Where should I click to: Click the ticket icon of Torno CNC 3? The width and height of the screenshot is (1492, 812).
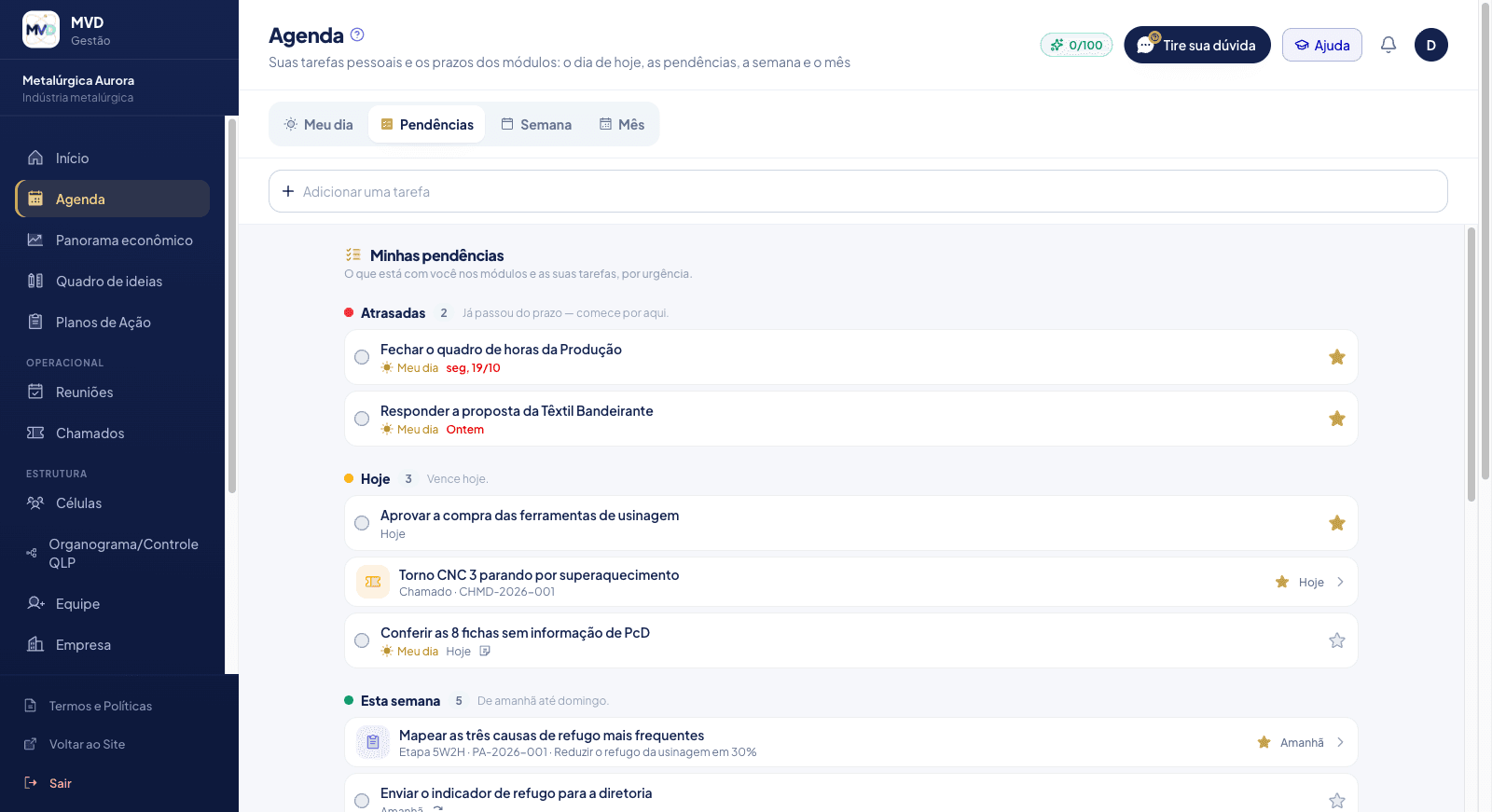(x=373, y=582)
